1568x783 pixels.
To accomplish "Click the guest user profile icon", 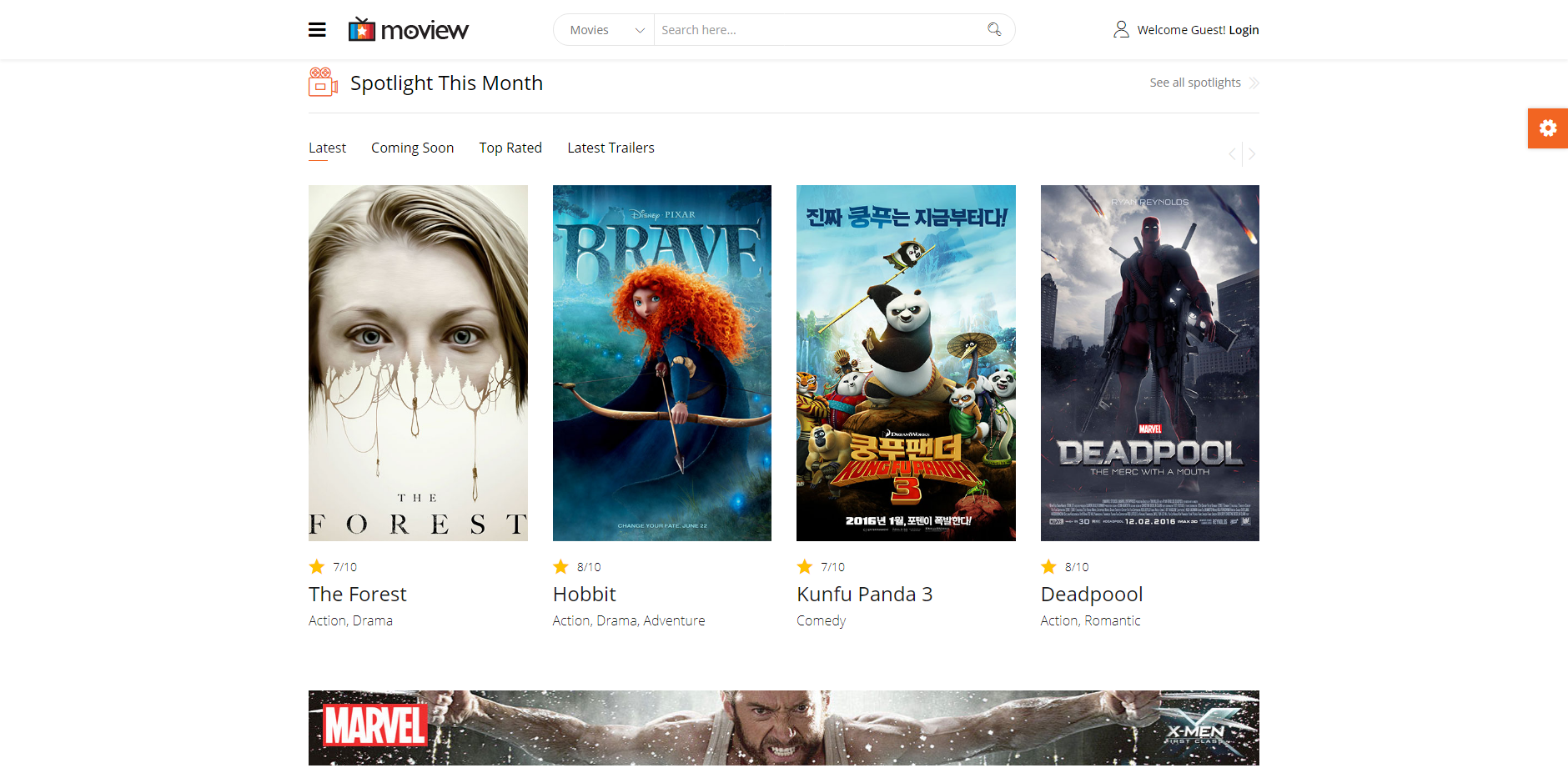I will (x=1121, y=29).
